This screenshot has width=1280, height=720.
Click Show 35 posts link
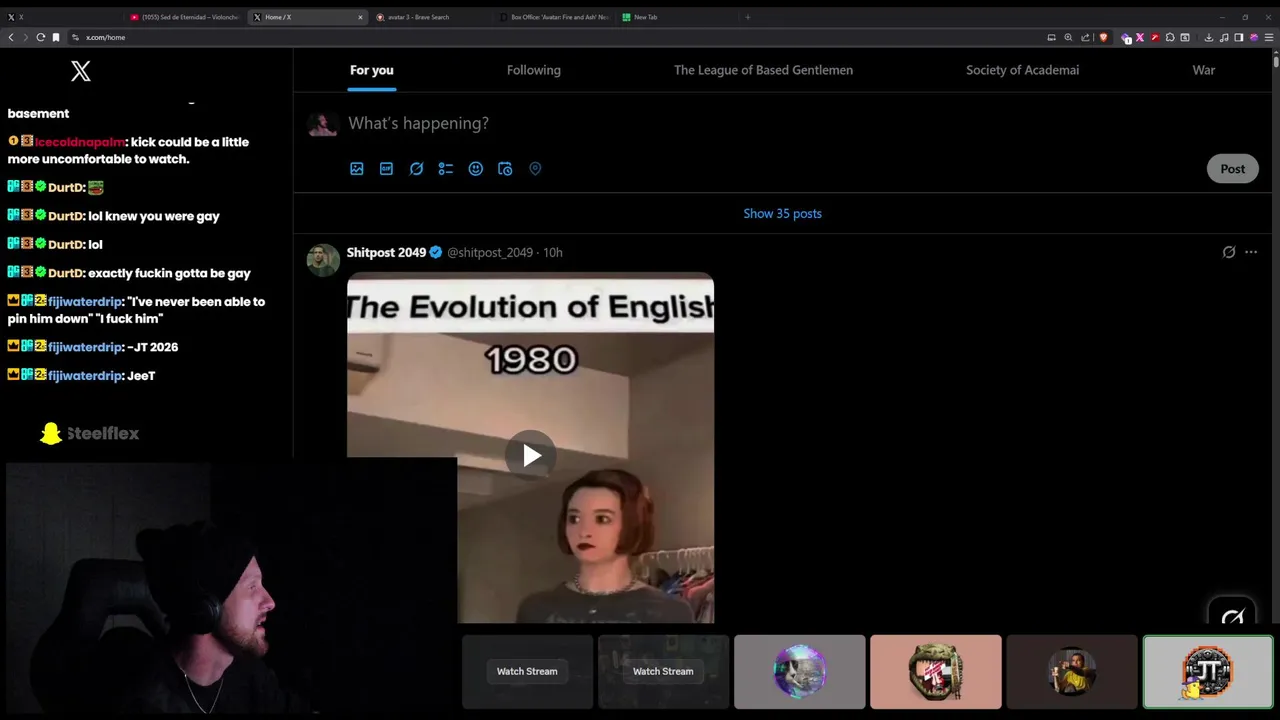[x=782, y=213]
